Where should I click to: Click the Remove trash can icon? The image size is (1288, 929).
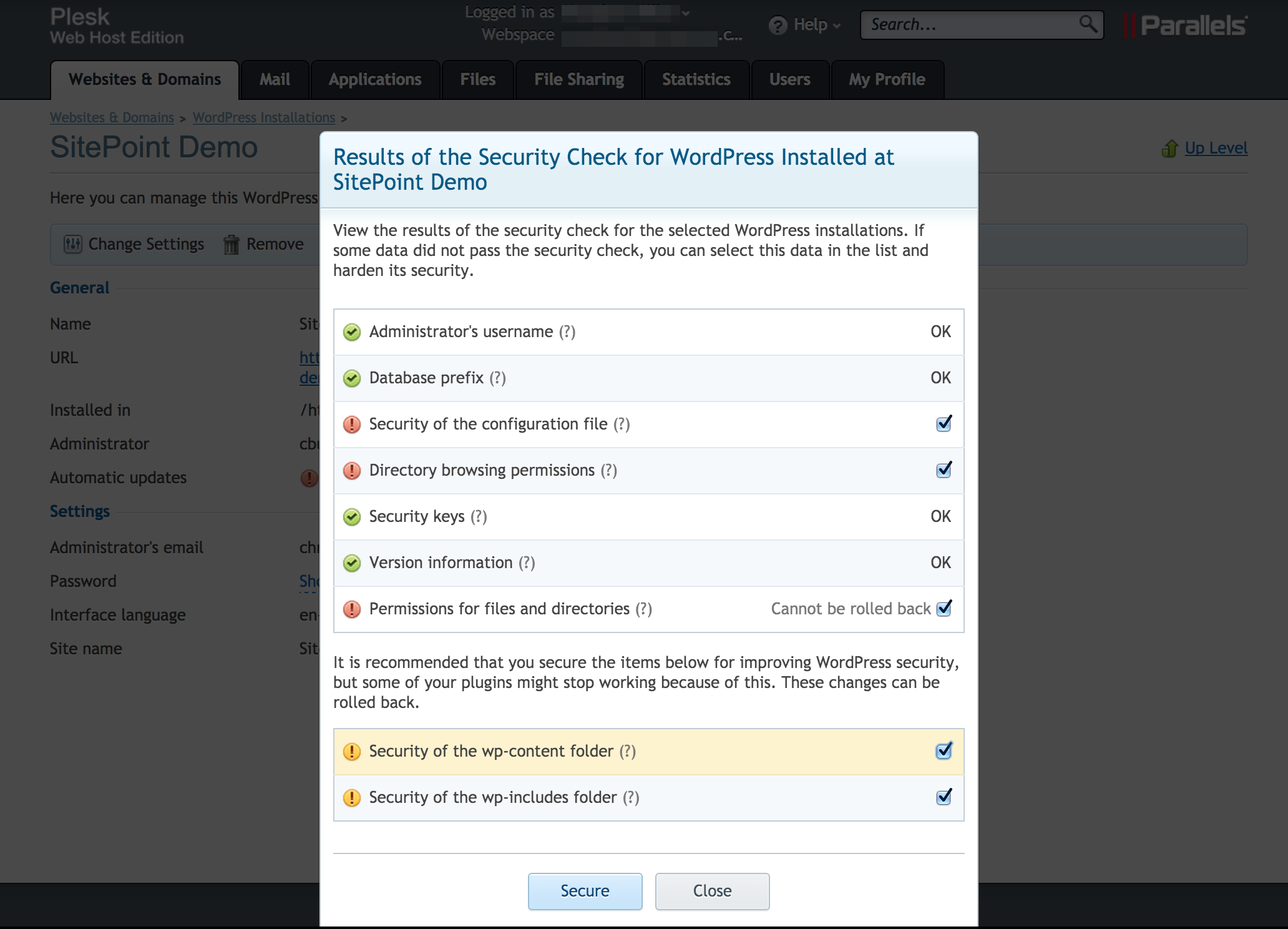click(x=232, y=244)
